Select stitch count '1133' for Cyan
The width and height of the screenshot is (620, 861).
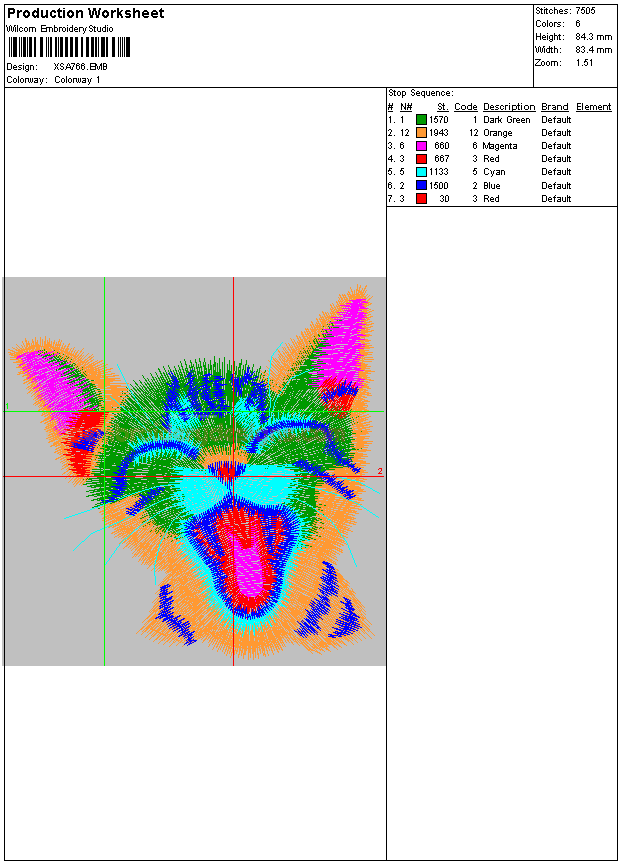point(439,172)
